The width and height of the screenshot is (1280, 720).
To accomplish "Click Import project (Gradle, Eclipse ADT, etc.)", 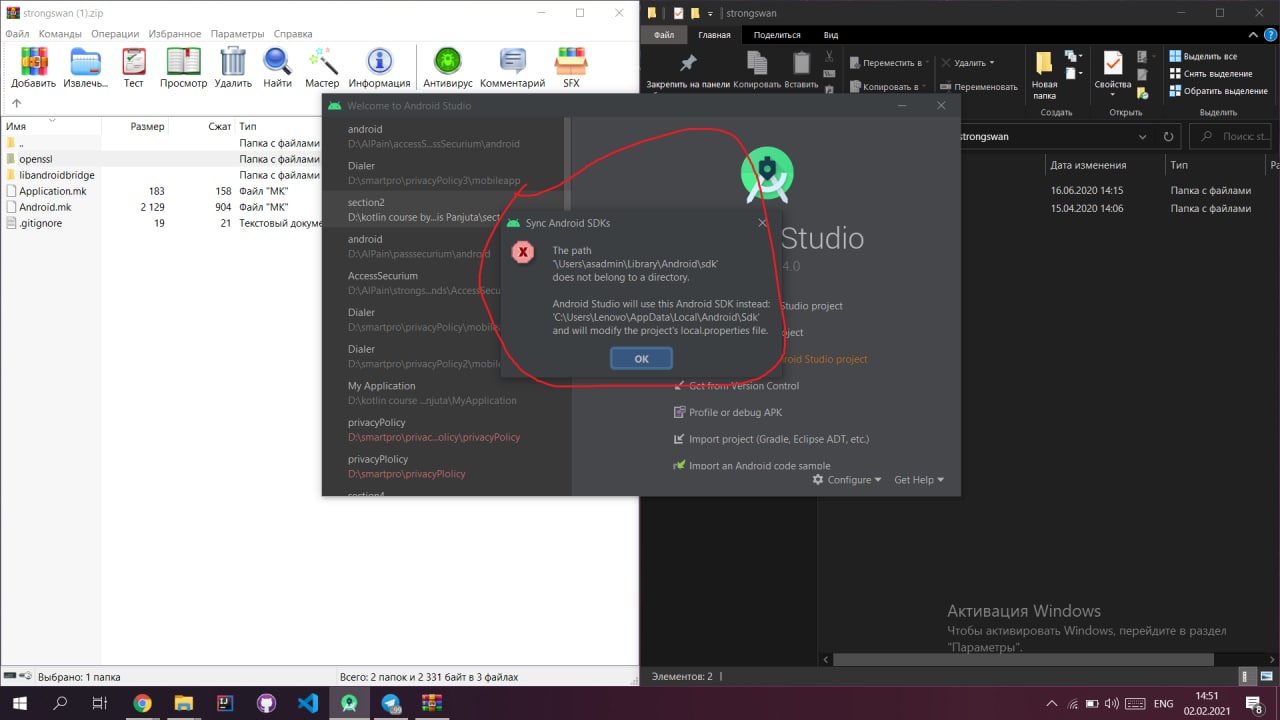I will pyautogui.click(x=771, y=439).
